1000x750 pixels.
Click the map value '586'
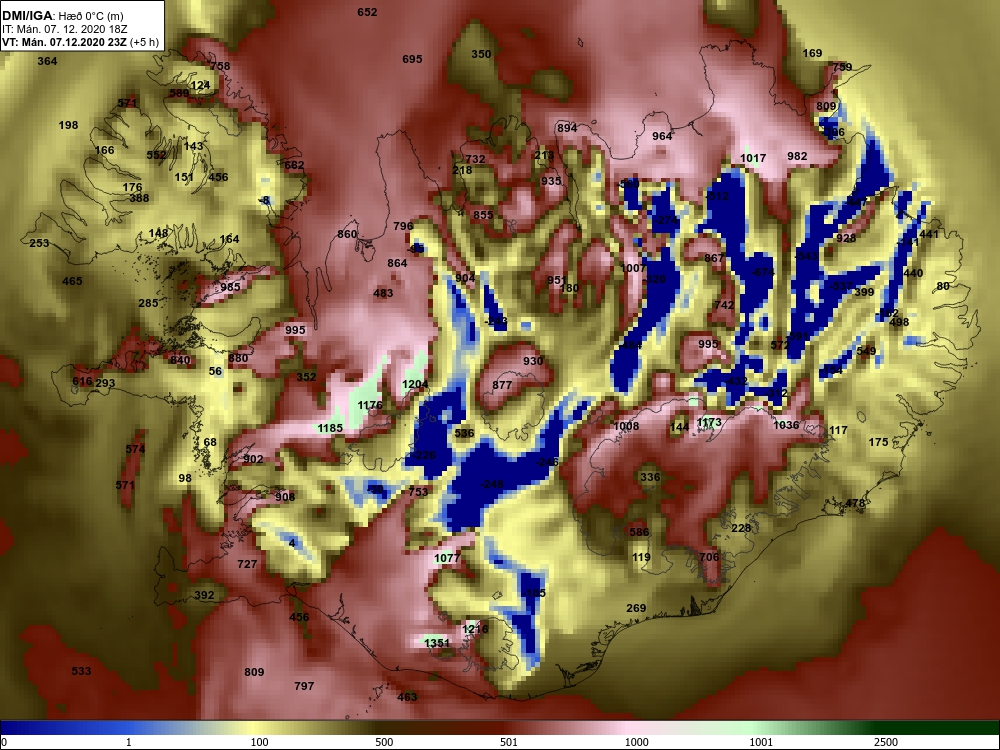pos(639,532)
